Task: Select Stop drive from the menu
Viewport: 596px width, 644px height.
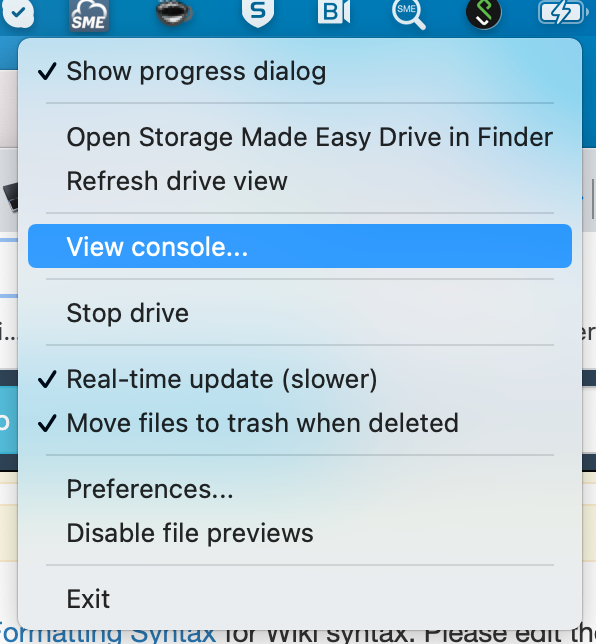Action: coord(300,313)
